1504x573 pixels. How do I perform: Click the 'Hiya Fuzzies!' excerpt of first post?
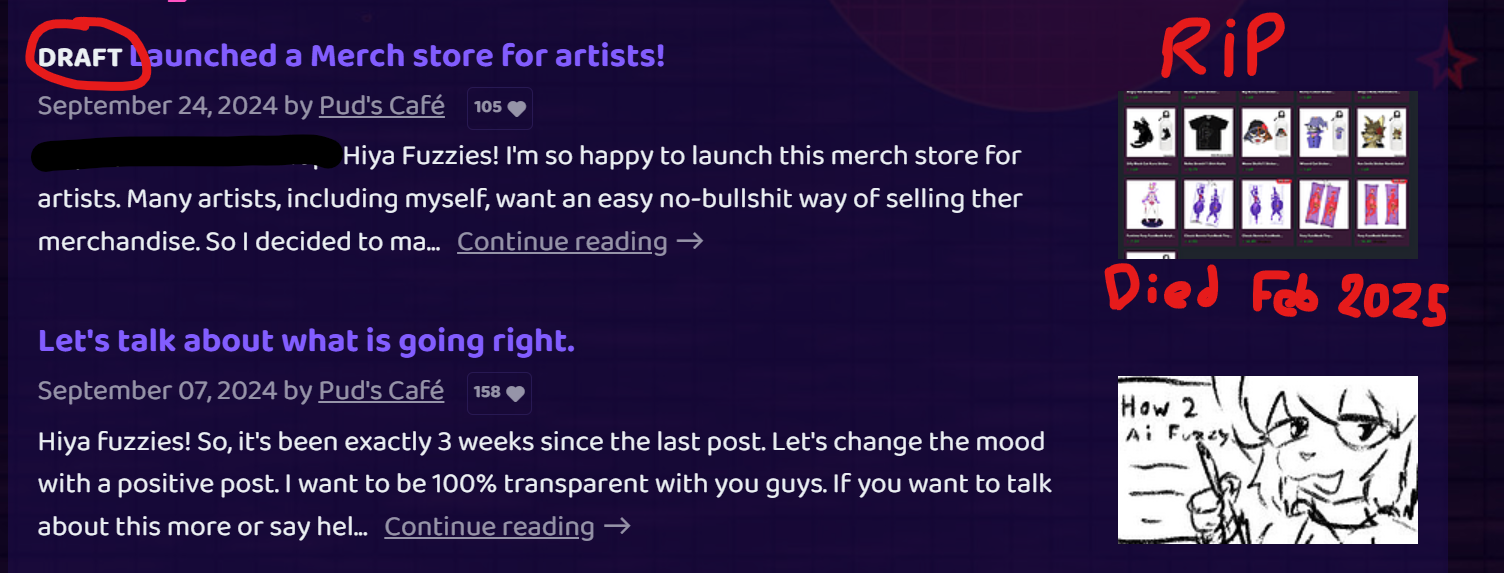(421, 157)
